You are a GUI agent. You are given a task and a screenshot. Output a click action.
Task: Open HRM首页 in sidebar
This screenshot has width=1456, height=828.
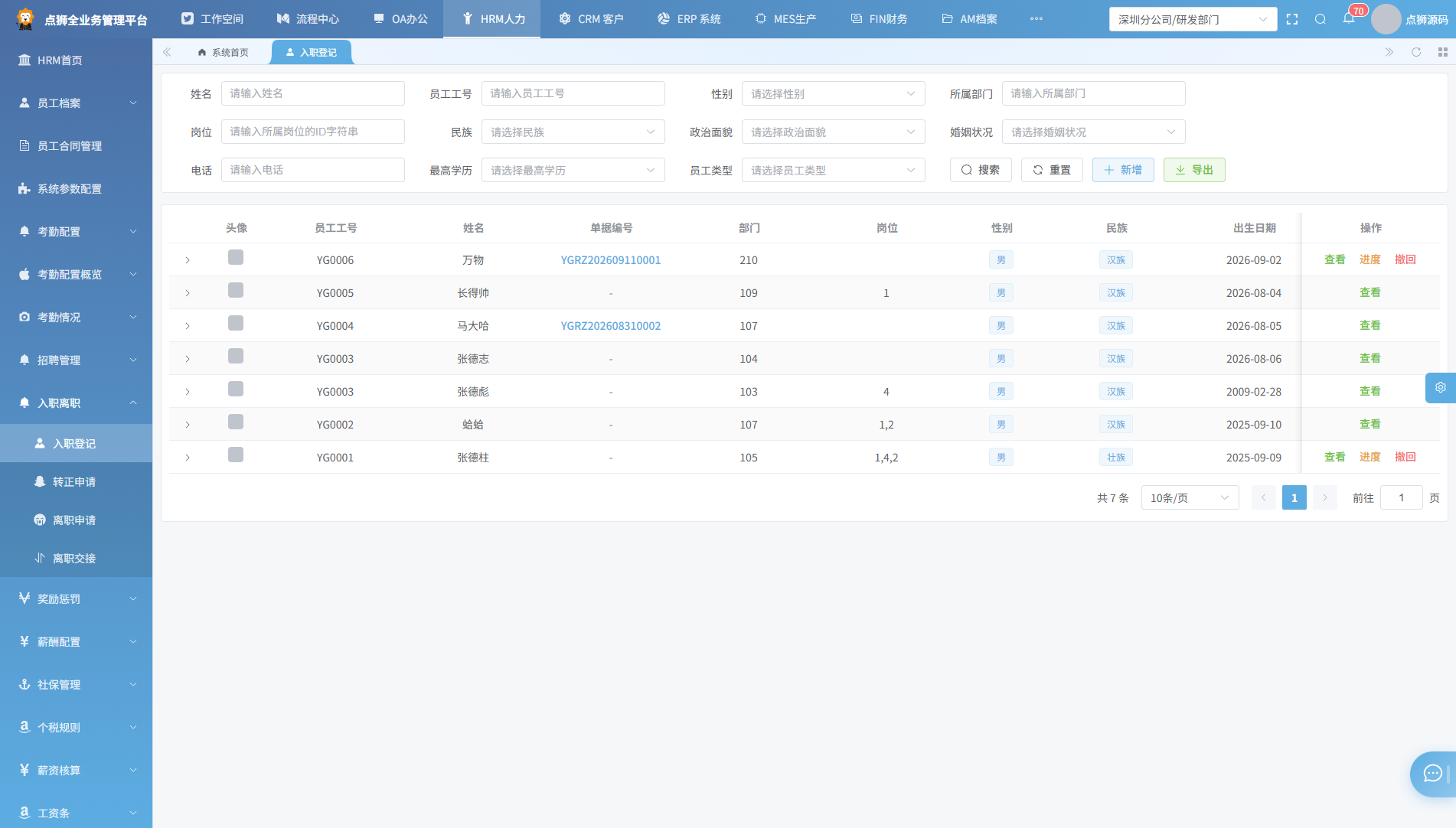[x=77, y=60]
